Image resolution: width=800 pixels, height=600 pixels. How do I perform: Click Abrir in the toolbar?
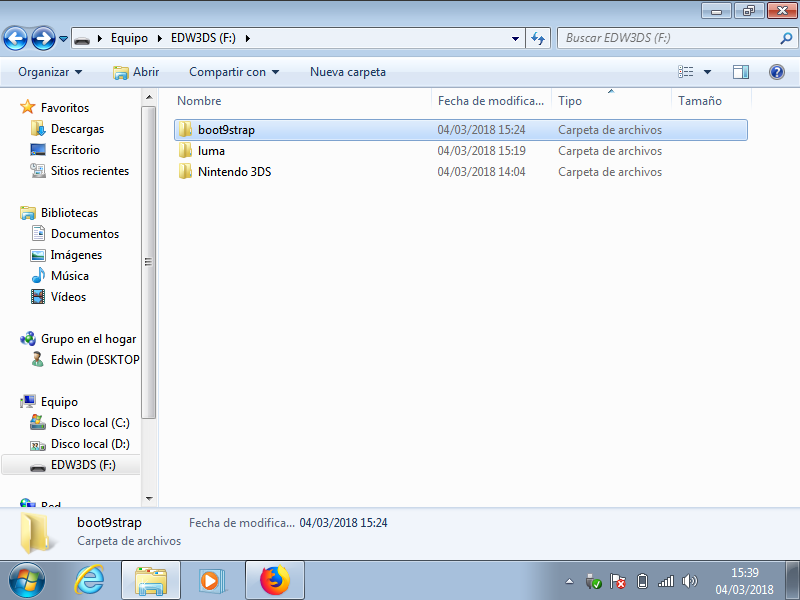136,72
